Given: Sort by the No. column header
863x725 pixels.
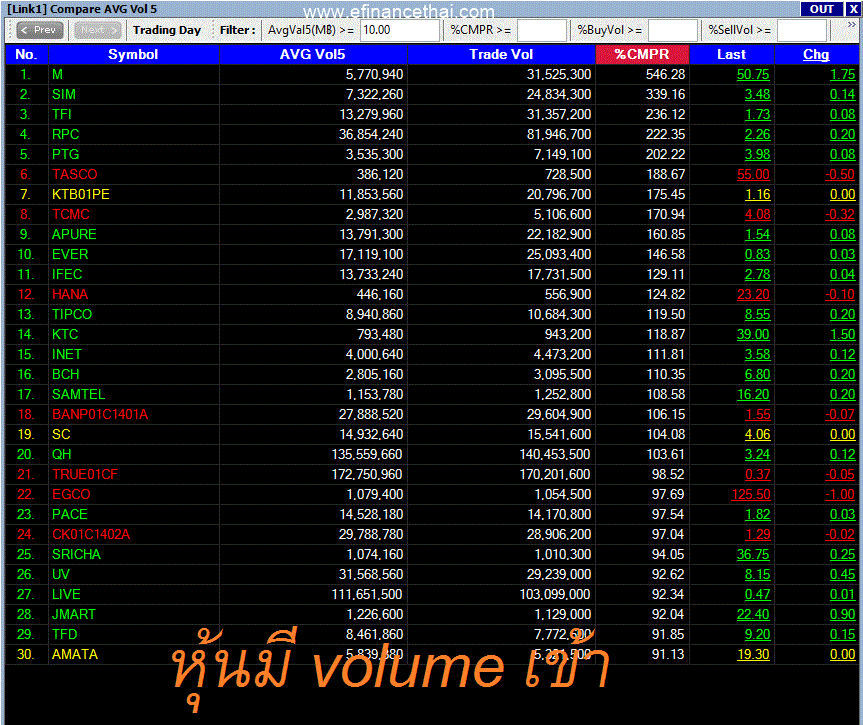Looking at the screenshot, I should pyautogui.click(x=26, y=54).
